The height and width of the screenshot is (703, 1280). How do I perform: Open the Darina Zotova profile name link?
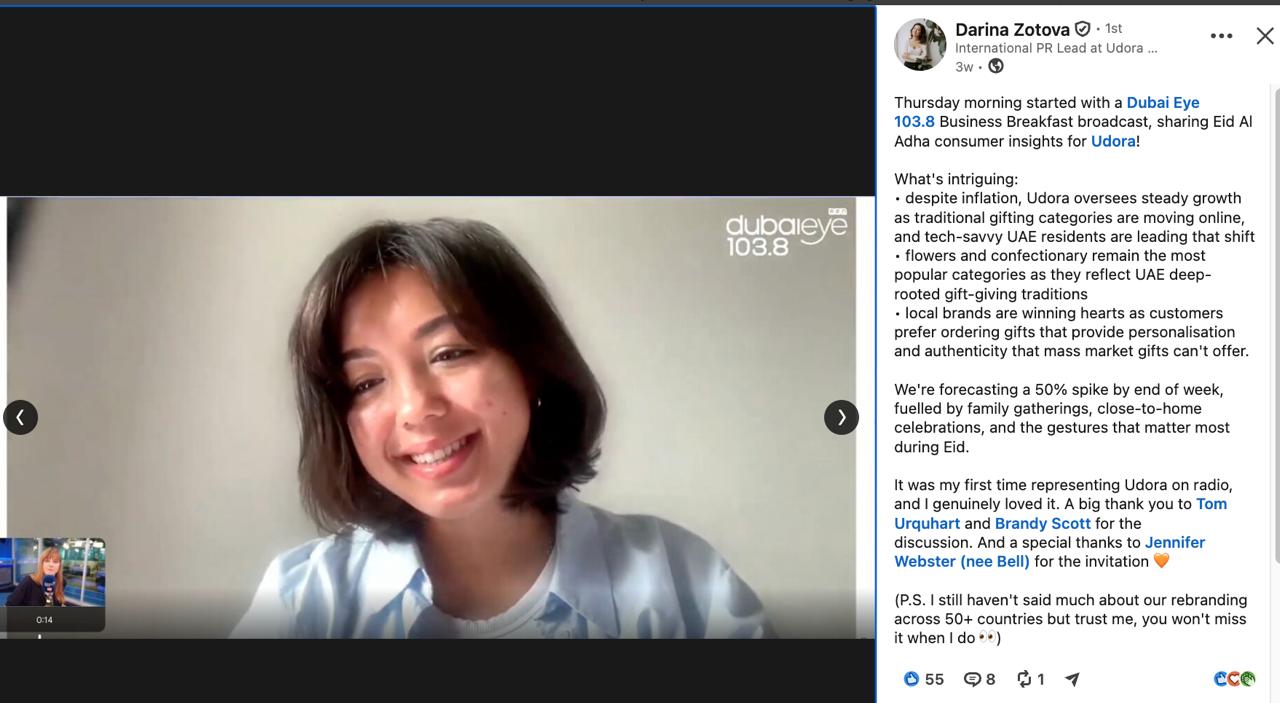tap(1012, 29)
